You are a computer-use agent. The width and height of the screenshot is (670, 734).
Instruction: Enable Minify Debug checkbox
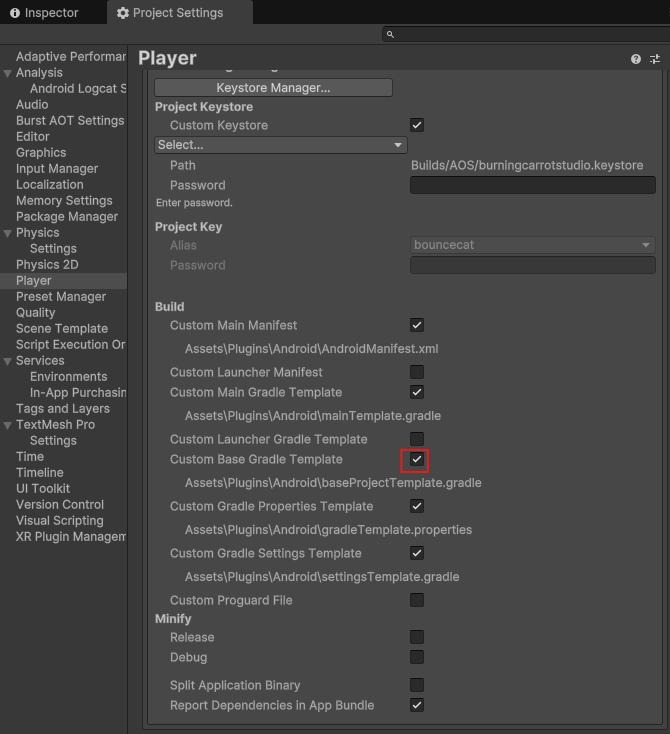point(417,657)
